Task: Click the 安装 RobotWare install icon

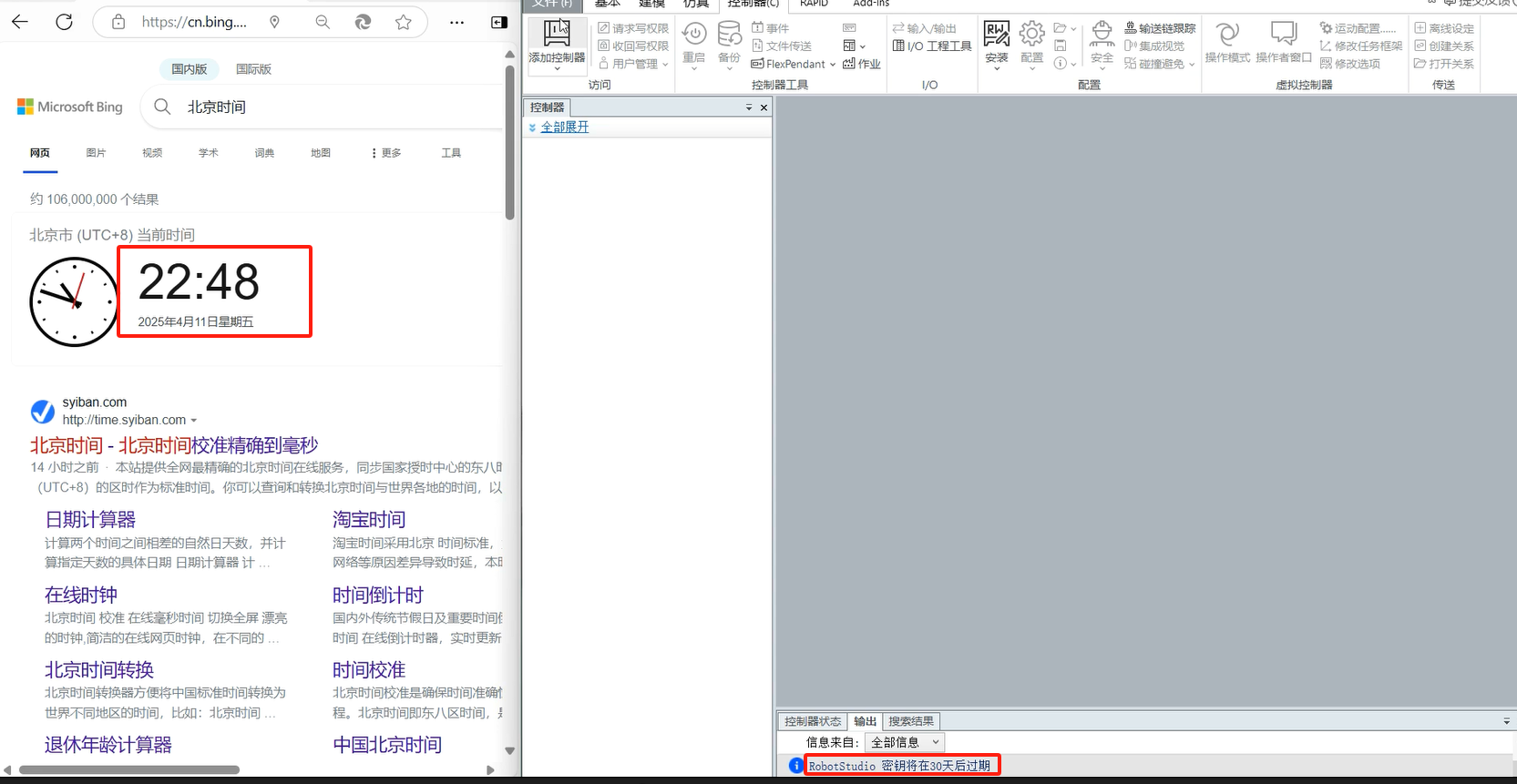Action: click(x=997, y=35)
